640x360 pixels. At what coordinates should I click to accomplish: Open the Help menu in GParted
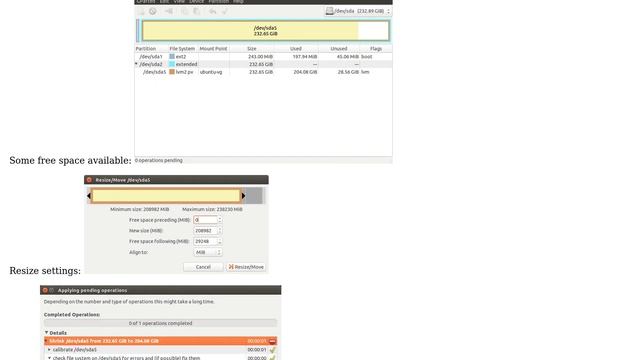pos(238,2)
